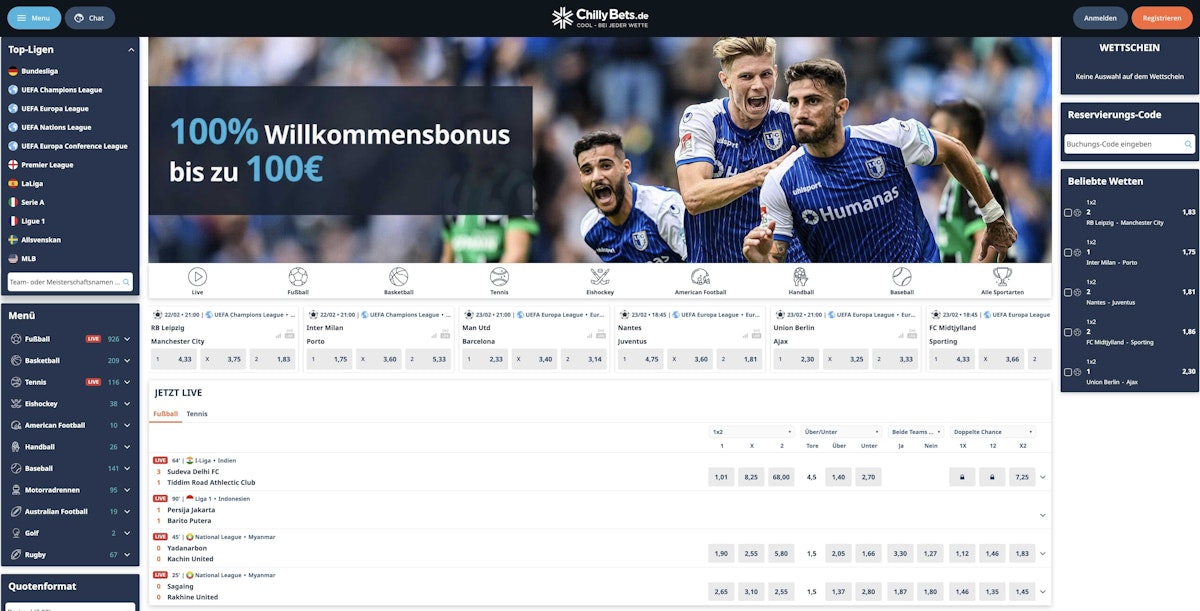This screenshot has width=1200, height=611.
Task: Click the search icon in Buchungs-Code field
Action: point(1187,144)
